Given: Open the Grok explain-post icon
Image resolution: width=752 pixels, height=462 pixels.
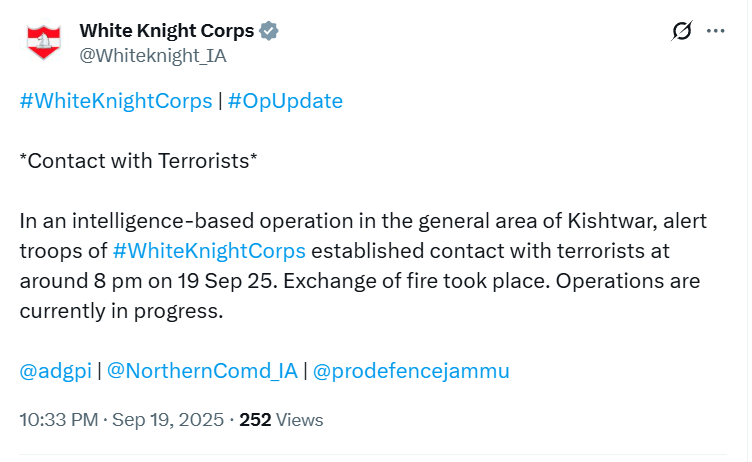Looking at the screenshot, I should click(682, 31).
